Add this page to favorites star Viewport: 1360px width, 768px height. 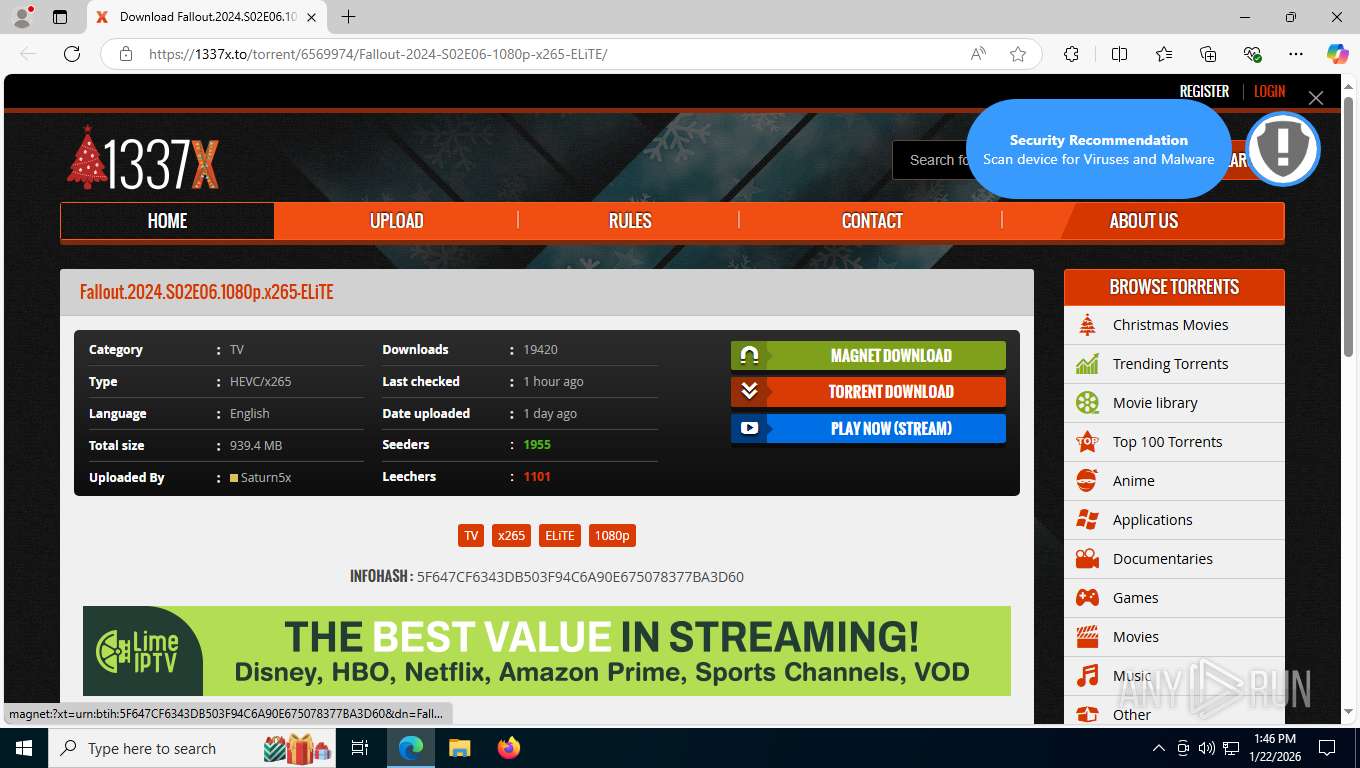(1018, 54)
